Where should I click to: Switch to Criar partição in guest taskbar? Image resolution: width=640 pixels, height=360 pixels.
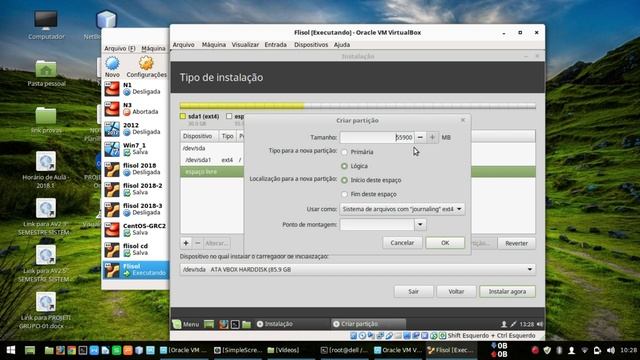click(x=368, y=324)
